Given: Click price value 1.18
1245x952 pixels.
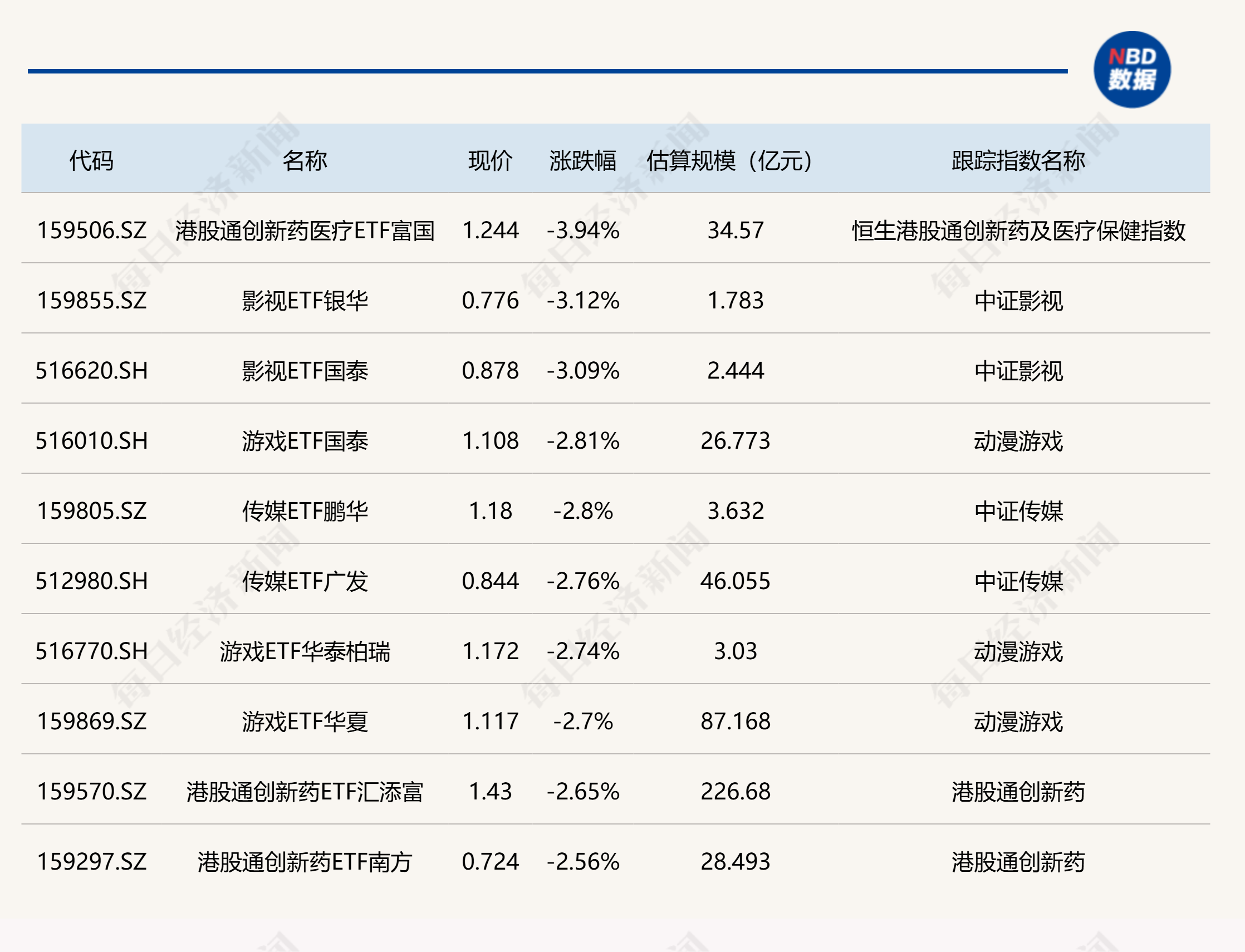Looking at the screenshot, I should (x=490, y=512).
